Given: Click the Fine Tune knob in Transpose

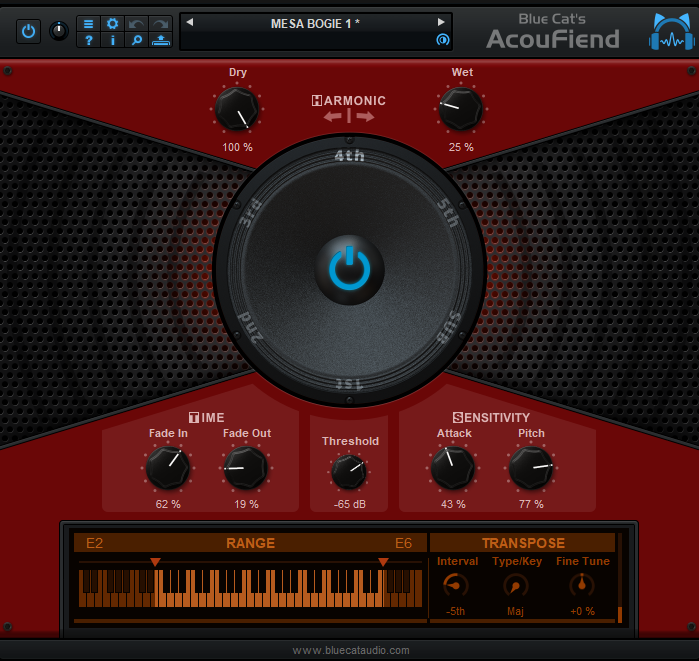Looking at the screenshot, I should [x=582, y=585].
